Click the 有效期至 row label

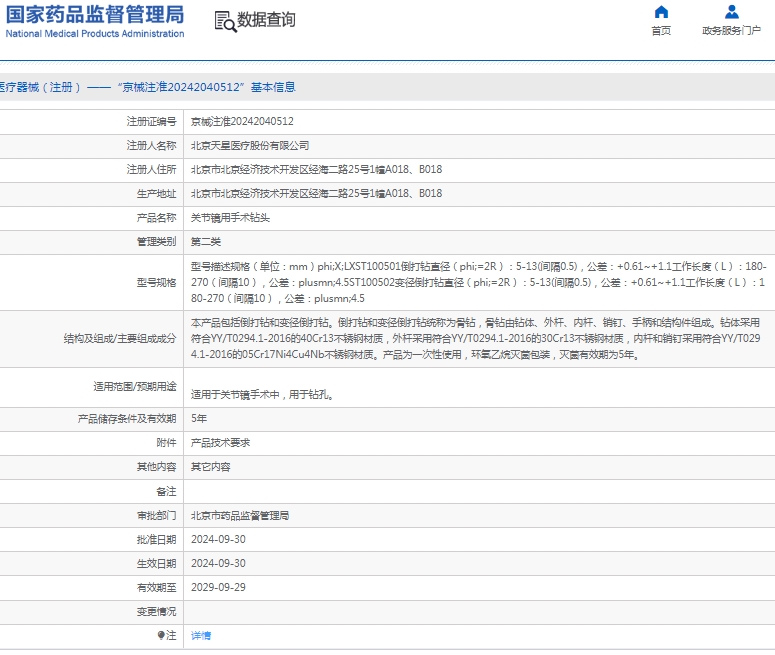[x=156, y=588]
